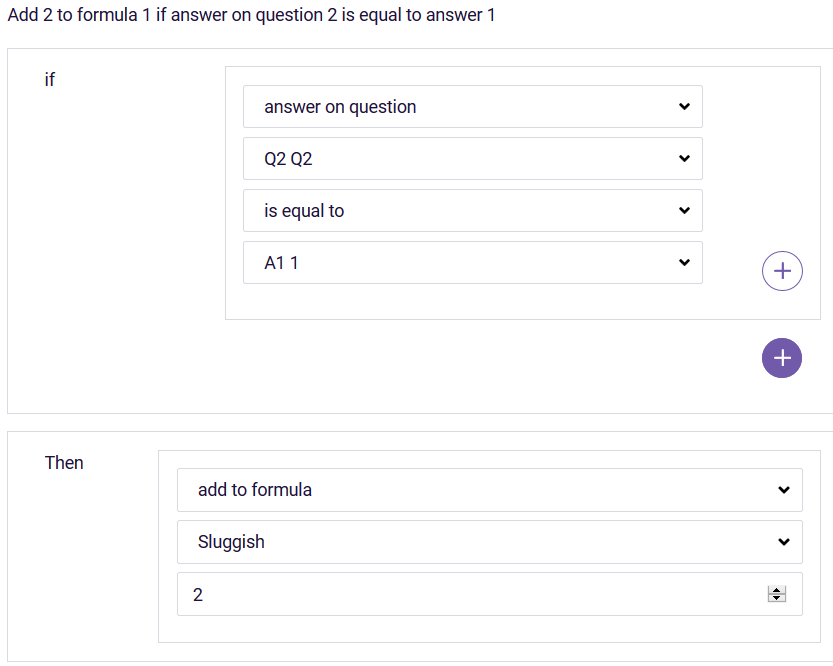Select the number input showing 2
Screen dimensions: 833x666
[x=400, y=593]
